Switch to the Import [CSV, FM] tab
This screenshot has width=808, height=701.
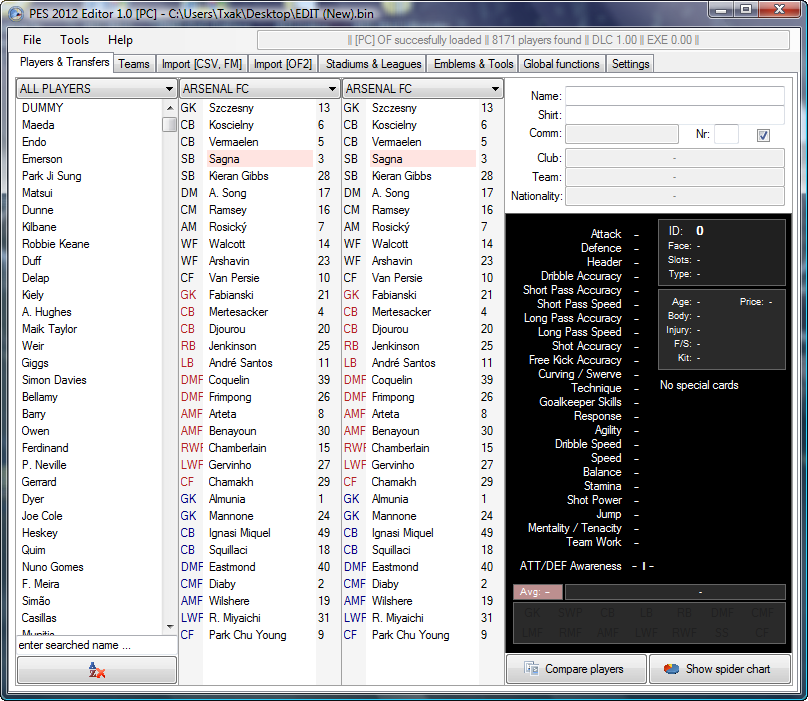point(201,64)
